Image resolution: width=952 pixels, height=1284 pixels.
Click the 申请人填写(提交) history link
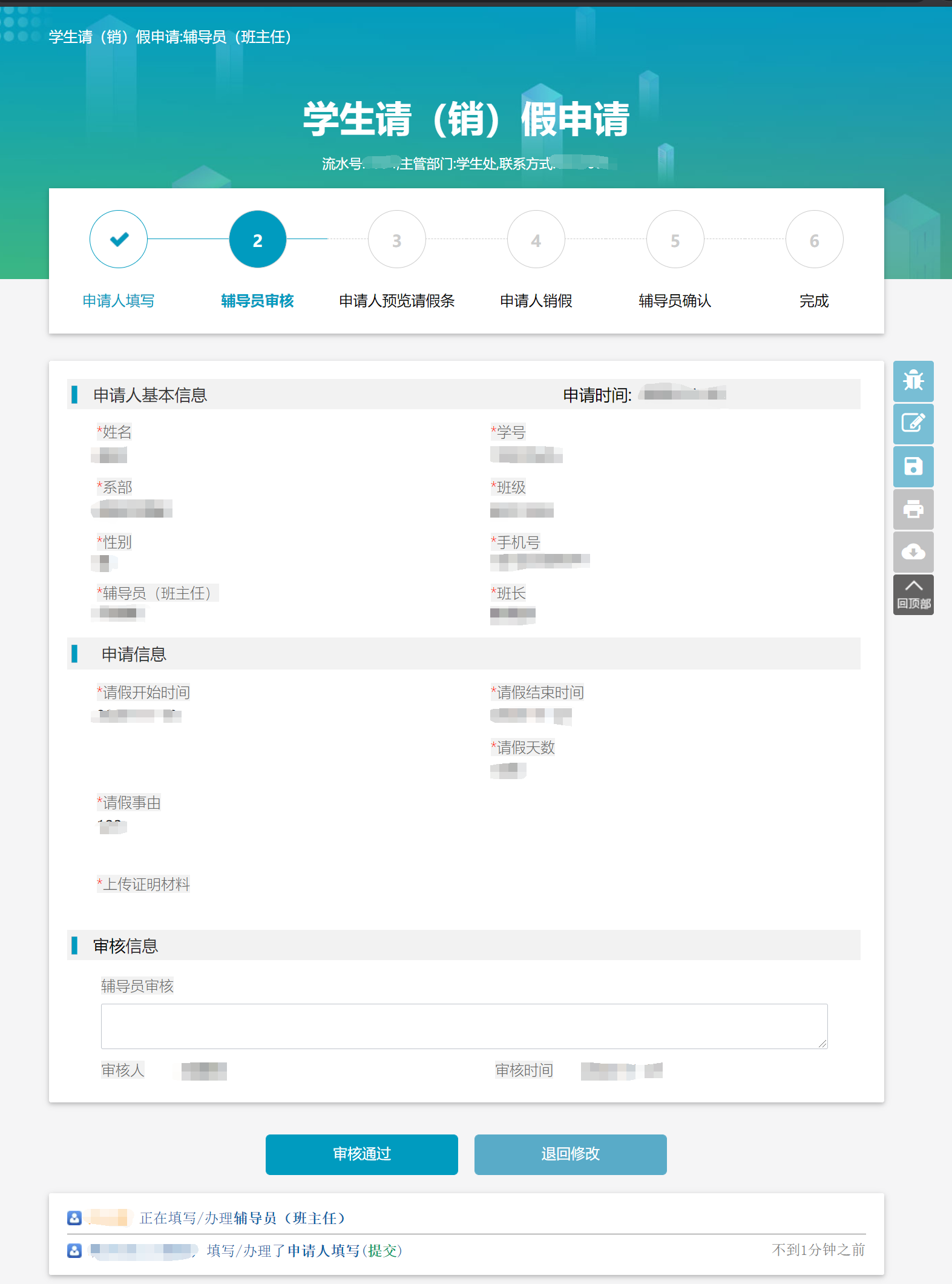click(x=344, y=1250)
